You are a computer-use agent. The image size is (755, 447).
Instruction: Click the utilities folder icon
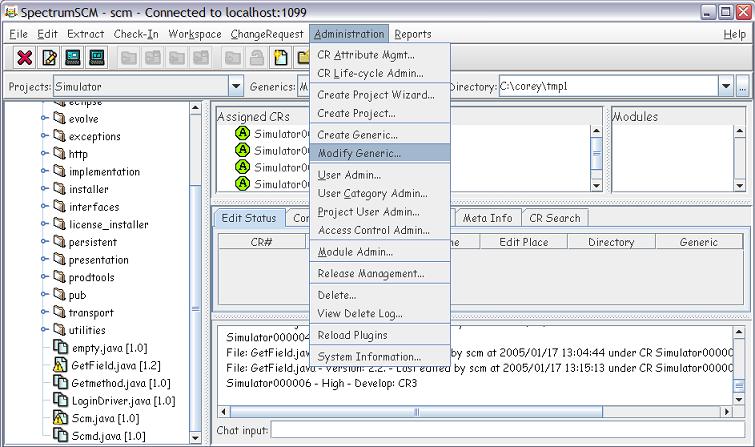(59, 329)
